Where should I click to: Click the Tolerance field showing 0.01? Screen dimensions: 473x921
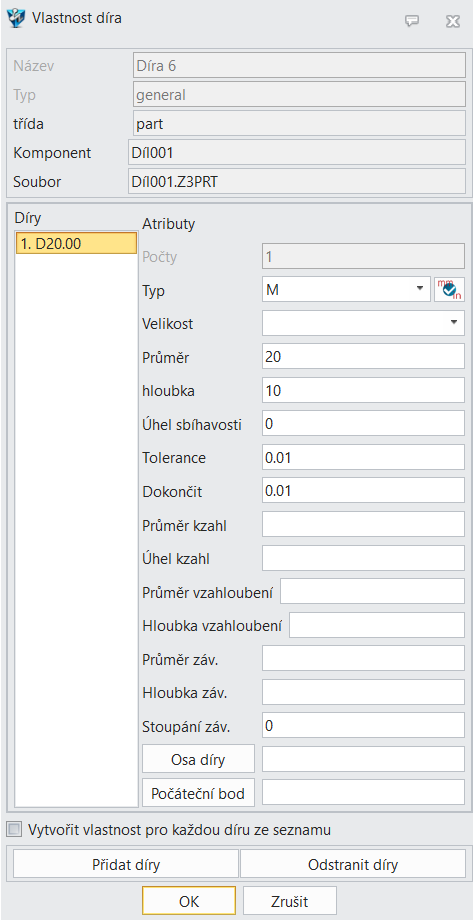point(363,458)
